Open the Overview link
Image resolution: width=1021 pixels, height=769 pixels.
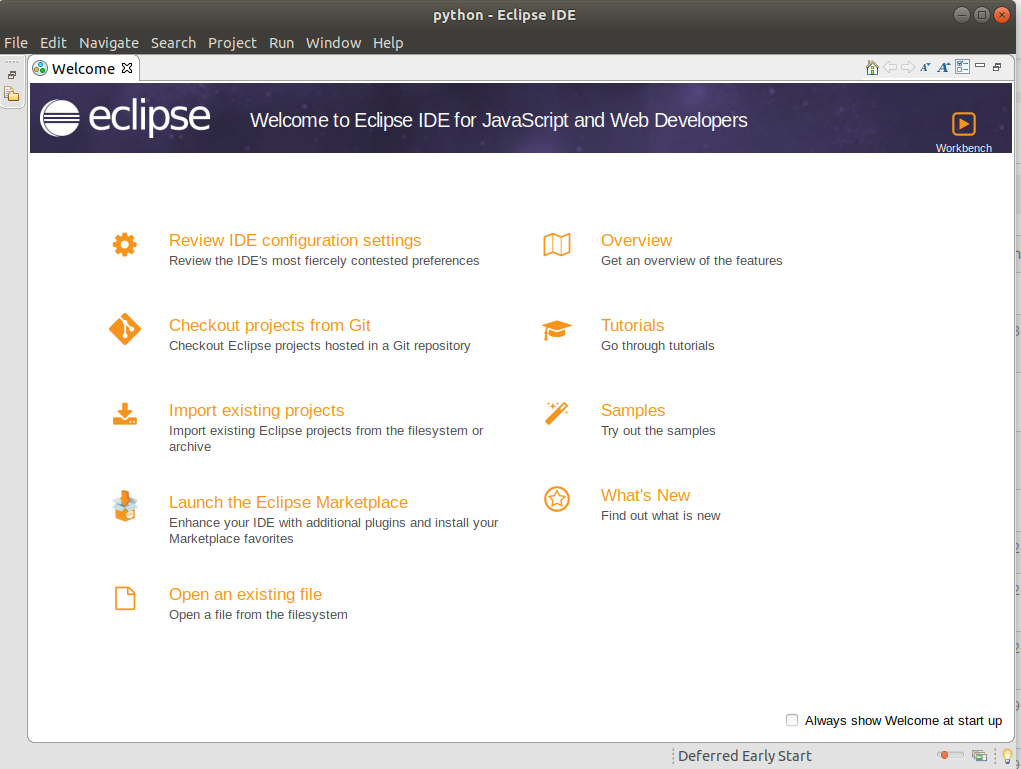coord(636,240)
